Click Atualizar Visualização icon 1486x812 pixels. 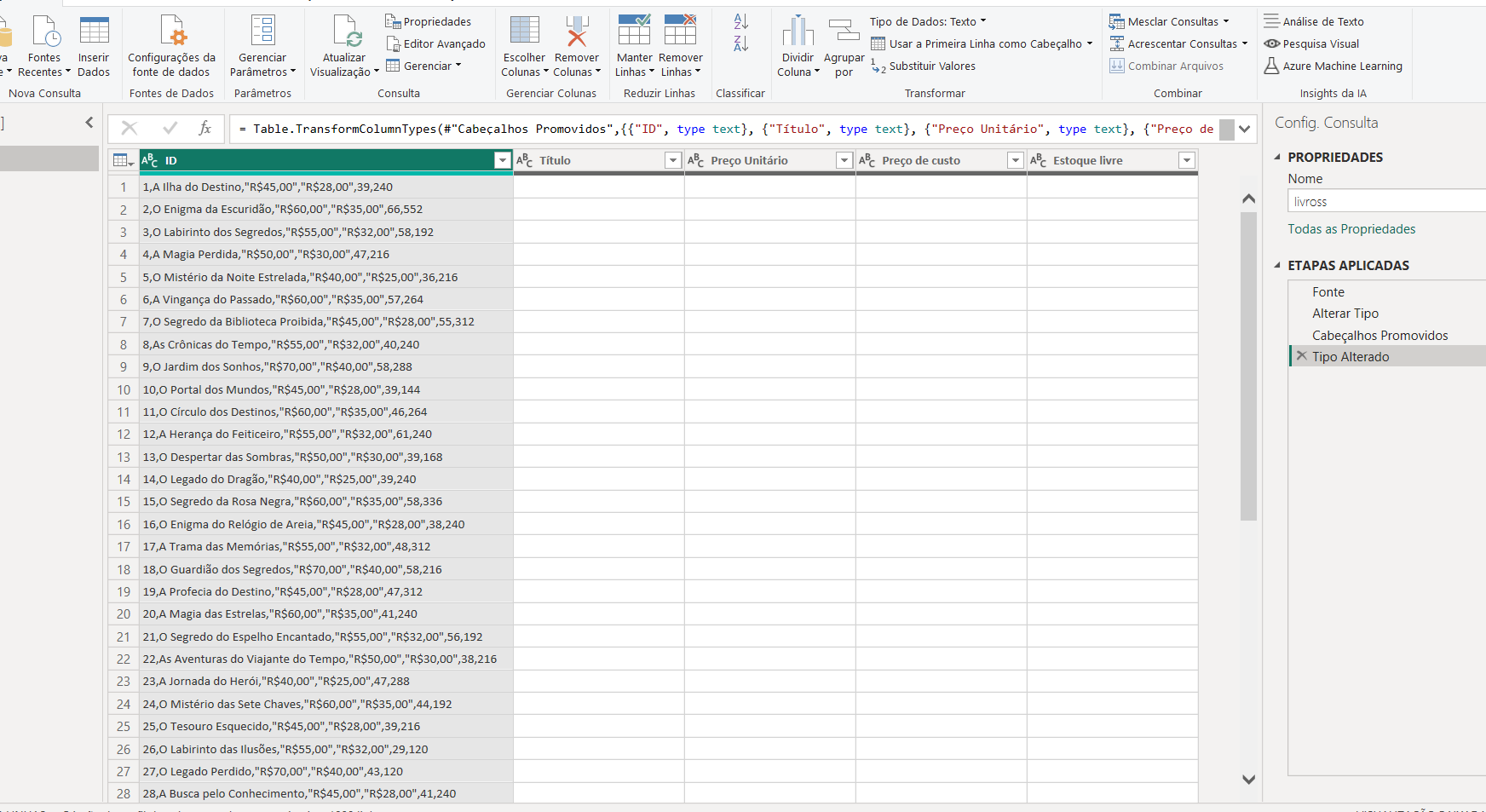[348, 31]
